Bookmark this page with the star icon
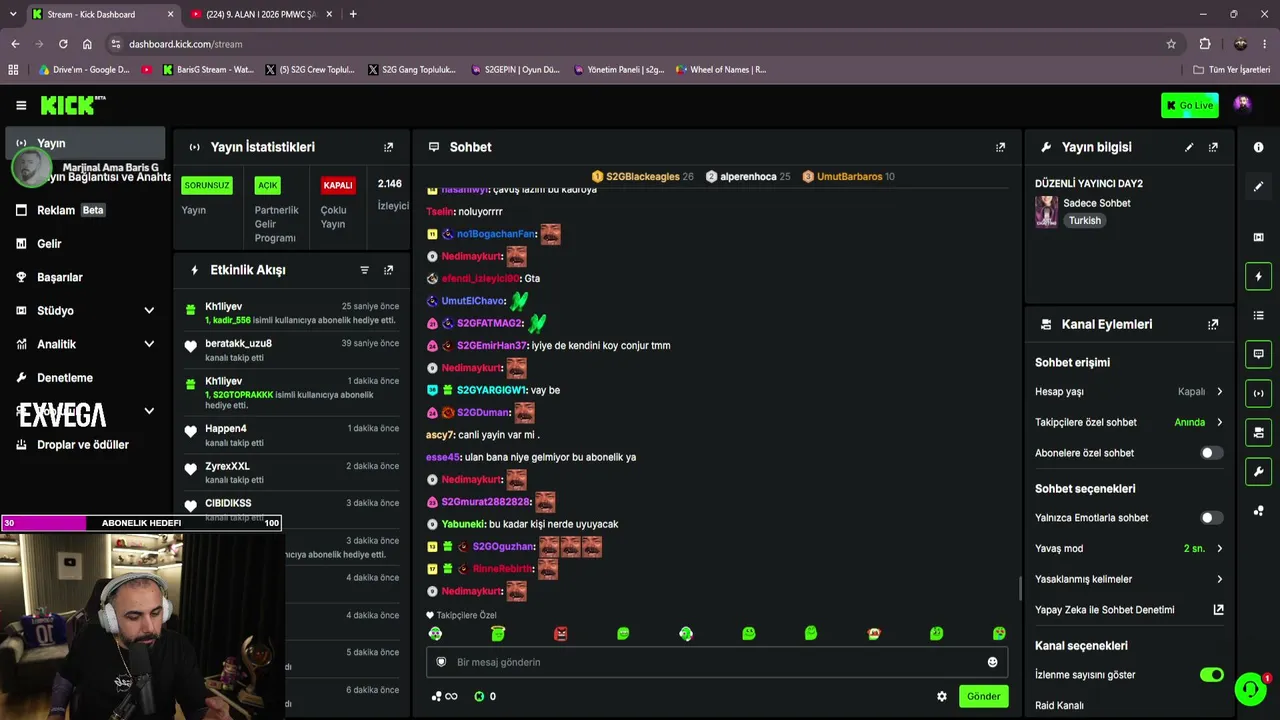This screenshot has width=1280, height=720. [x=1171, y=44]
